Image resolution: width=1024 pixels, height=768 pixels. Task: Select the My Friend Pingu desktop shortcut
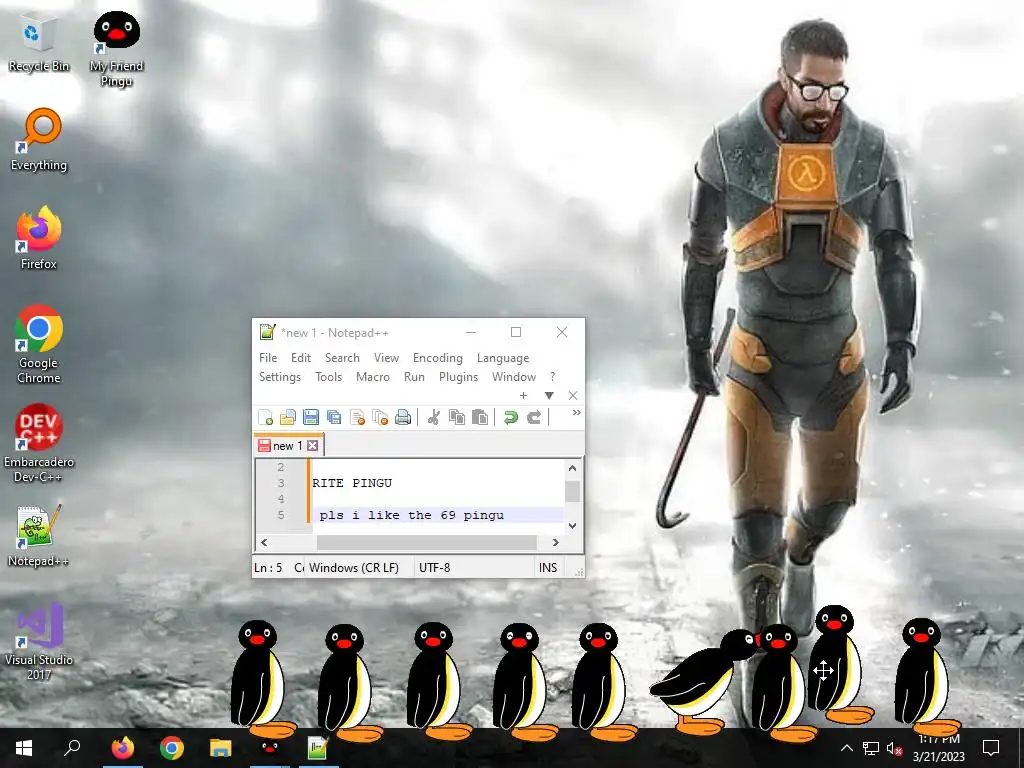pos(116,50)
